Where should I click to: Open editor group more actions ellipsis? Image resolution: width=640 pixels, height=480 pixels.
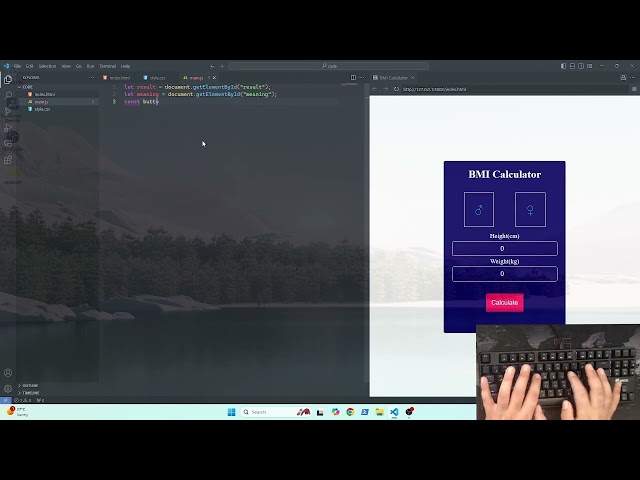[362, 78]
